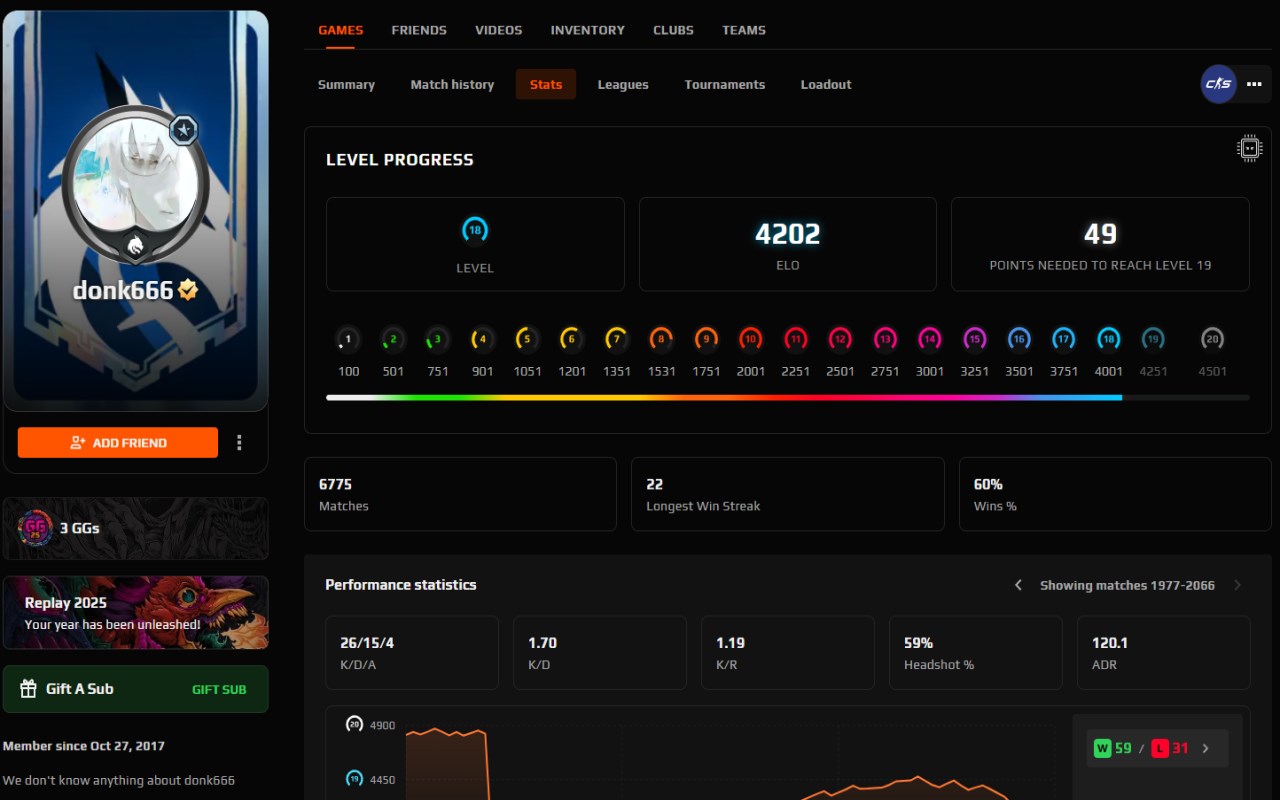Show previous matches with the left chevron
The width and height of the screenshot is (1280, 800).
pos(1018,585)
